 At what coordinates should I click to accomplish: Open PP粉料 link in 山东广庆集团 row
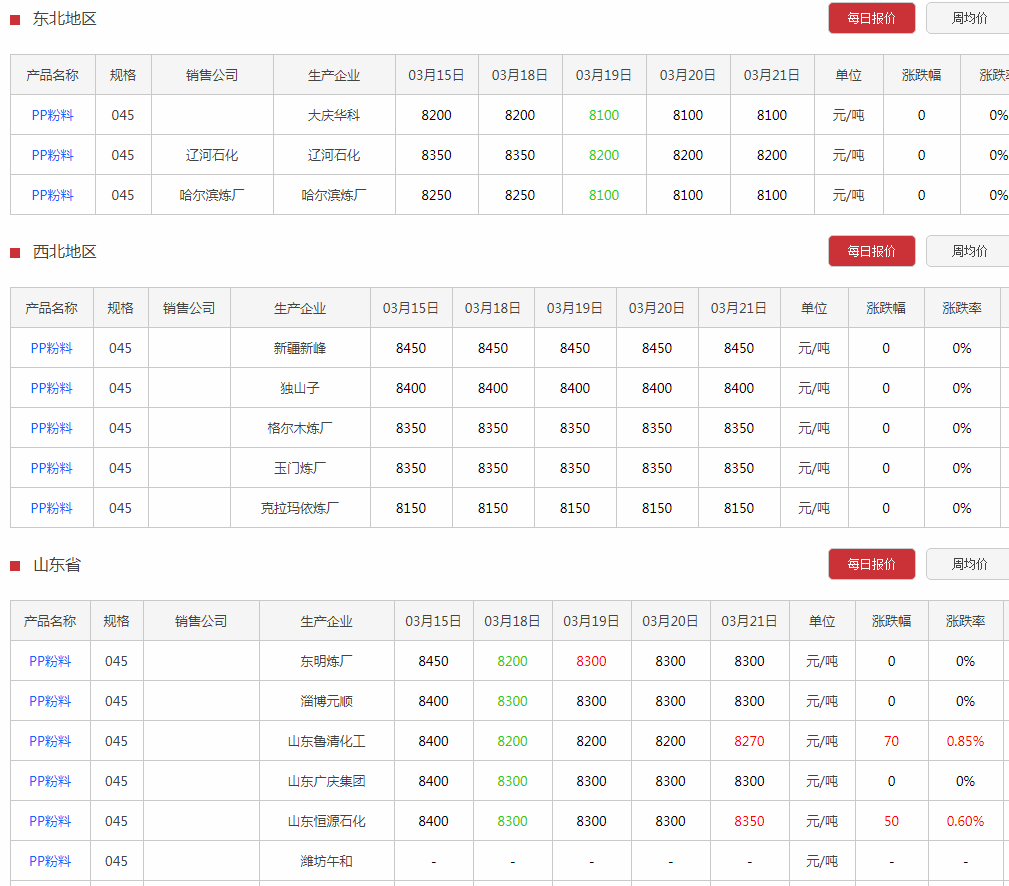coord(50,781)
